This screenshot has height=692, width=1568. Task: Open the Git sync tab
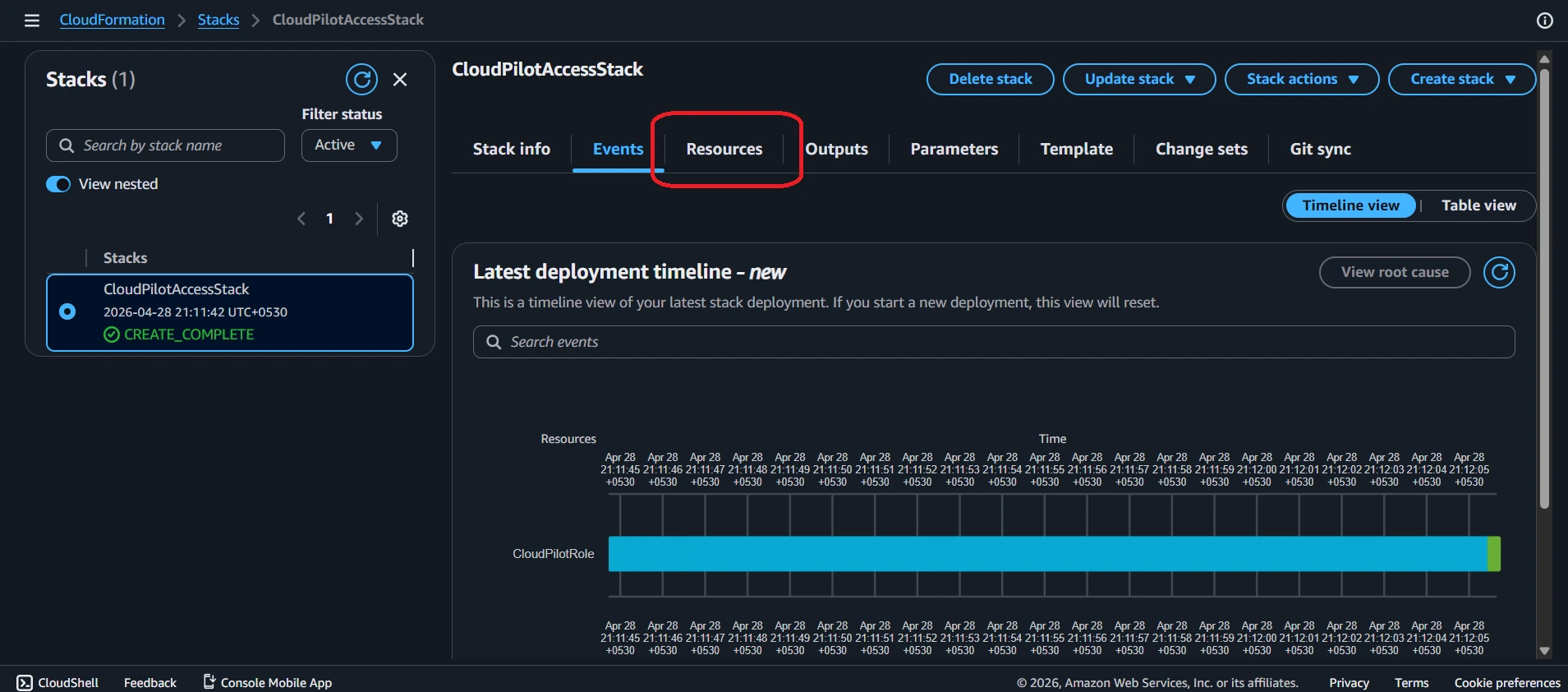coord(1320,149)
